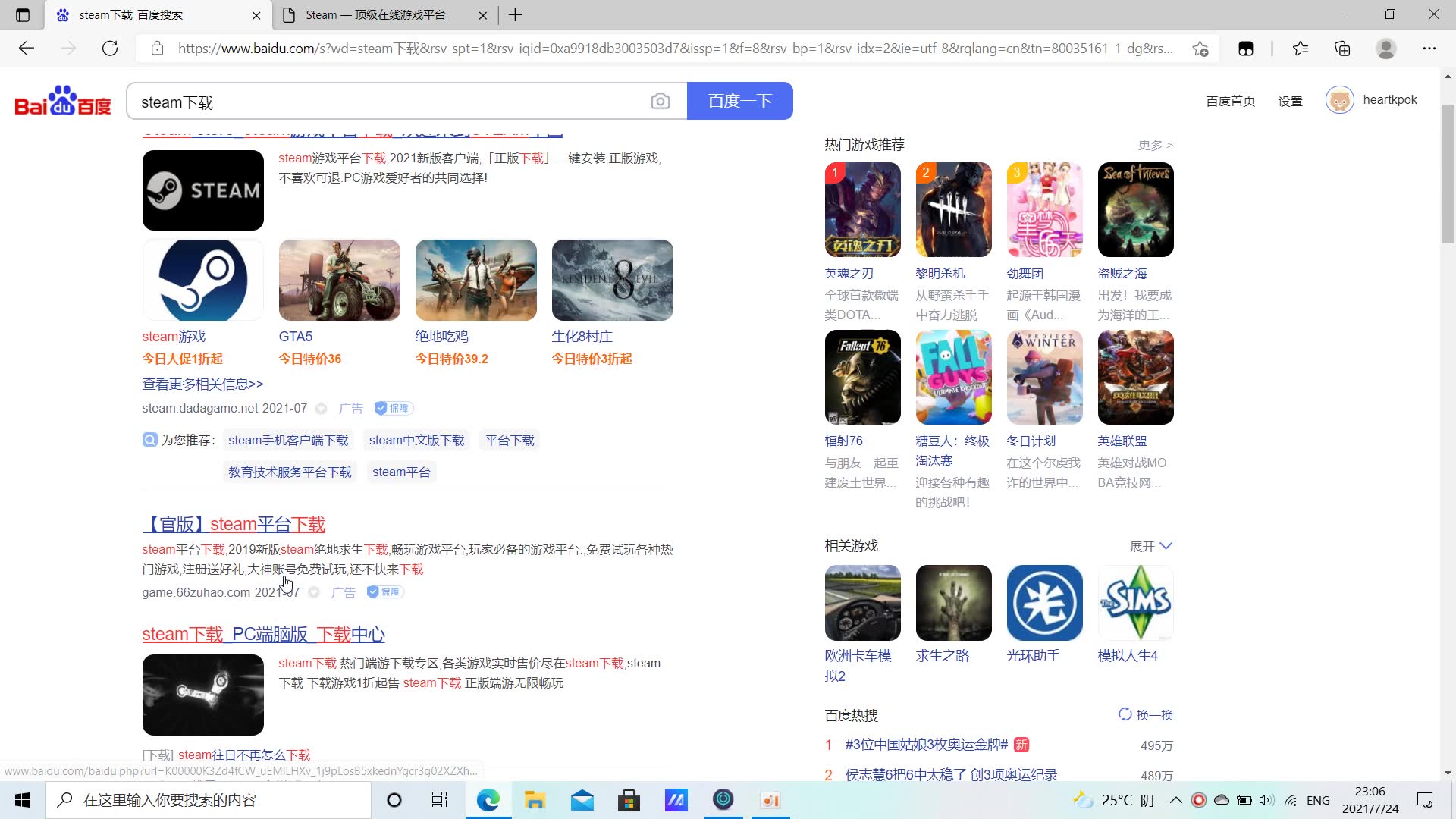Open the 百度首页 link
1456x819 pixels.
point(1230,101)
